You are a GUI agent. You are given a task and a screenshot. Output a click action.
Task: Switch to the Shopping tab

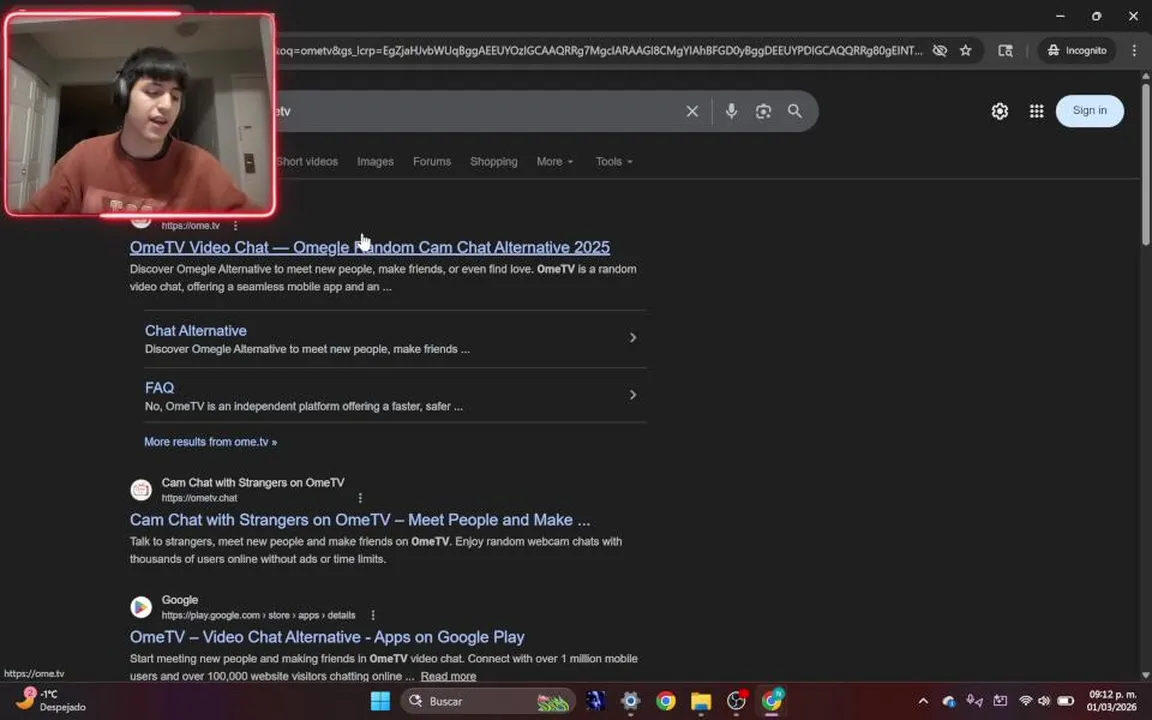click(494, 162)
